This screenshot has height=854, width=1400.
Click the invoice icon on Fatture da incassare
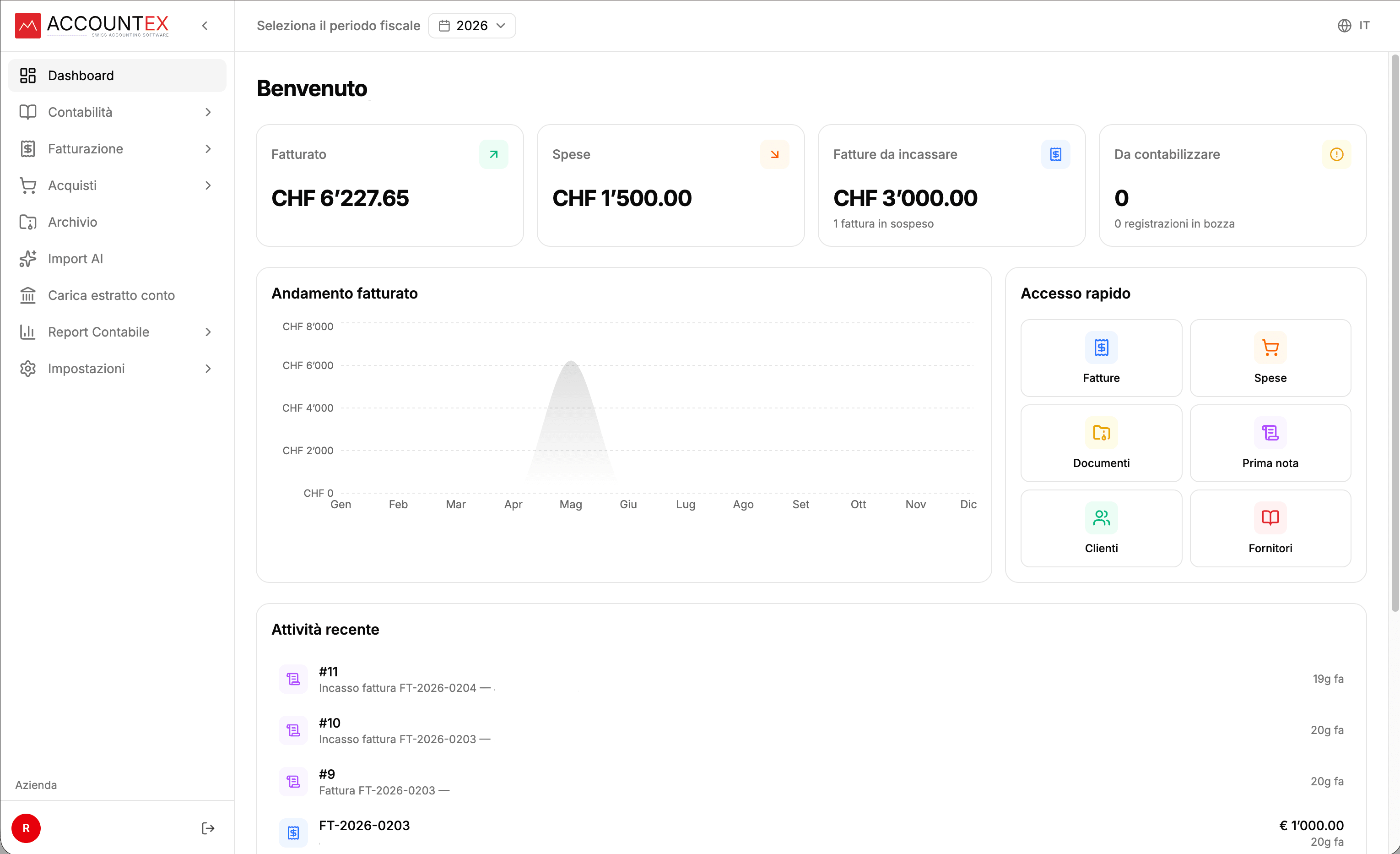click(1056, 154)
